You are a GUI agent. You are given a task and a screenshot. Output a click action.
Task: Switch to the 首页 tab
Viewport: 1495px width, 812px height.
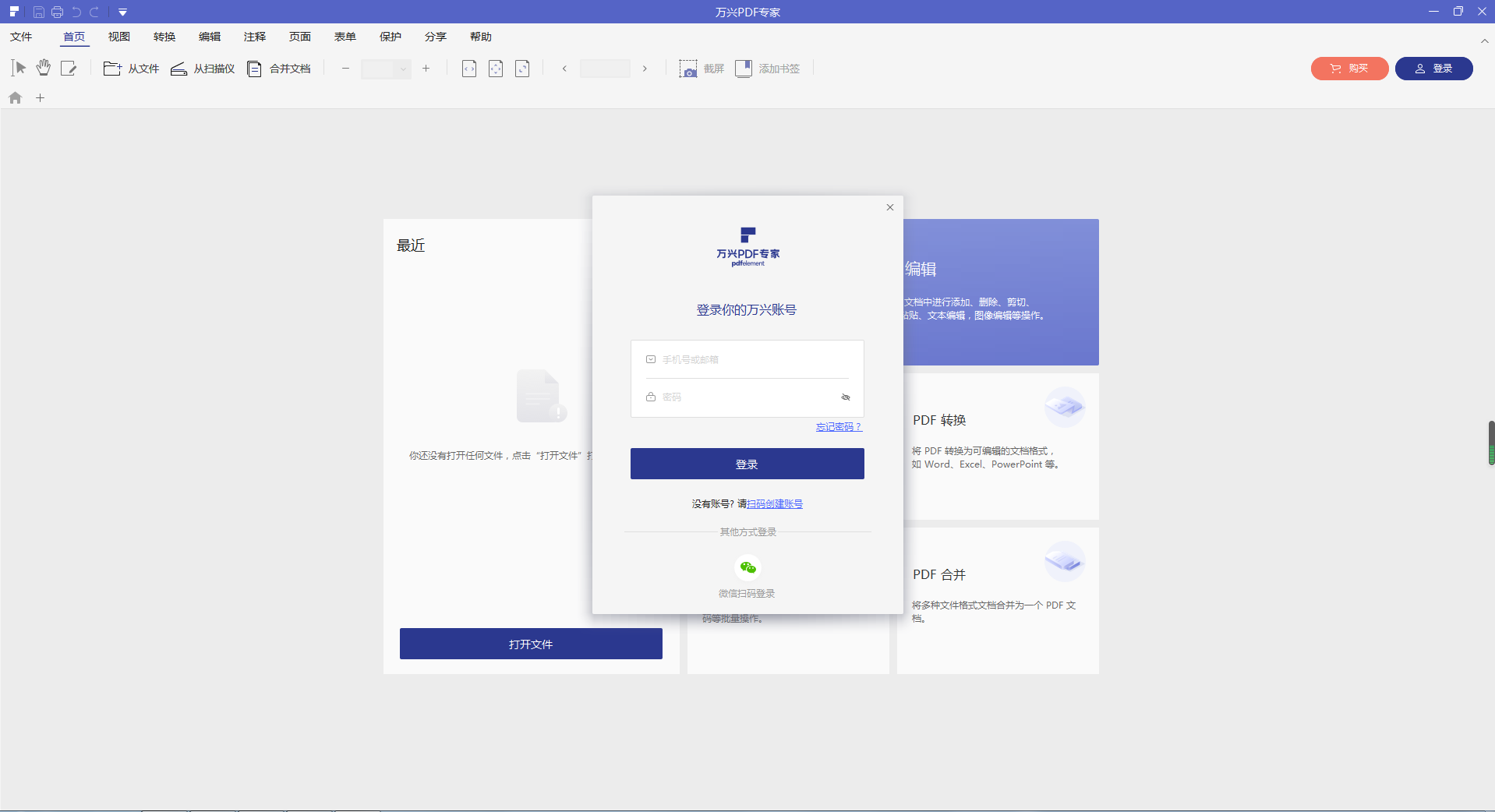pos(74,37)
